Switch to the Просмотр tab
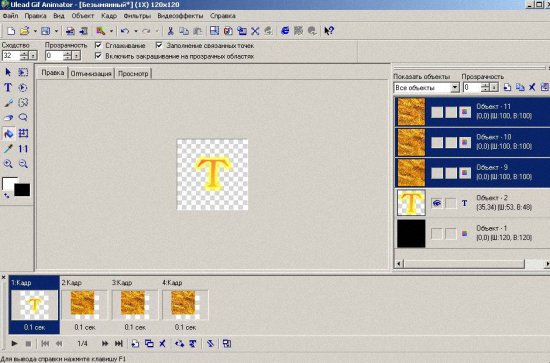Screen dimensions: 550x363 pos(133,74)
